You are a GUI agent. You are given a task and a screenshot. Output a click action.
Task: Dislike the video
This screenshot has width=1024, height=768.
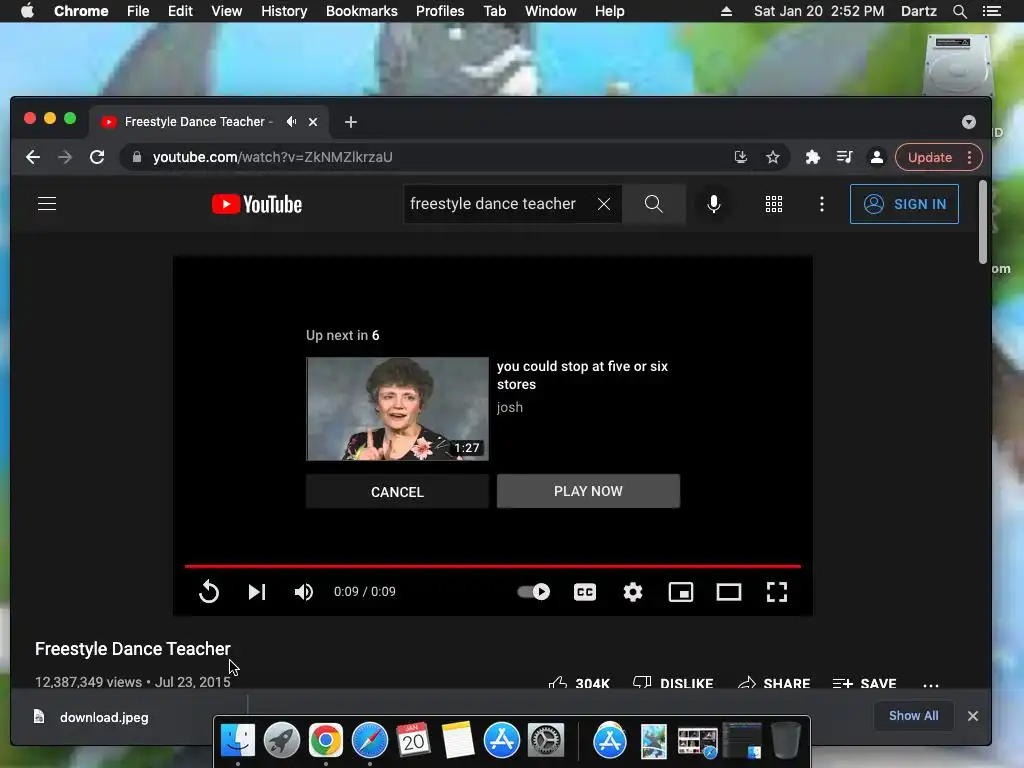[x=673, y=683]
